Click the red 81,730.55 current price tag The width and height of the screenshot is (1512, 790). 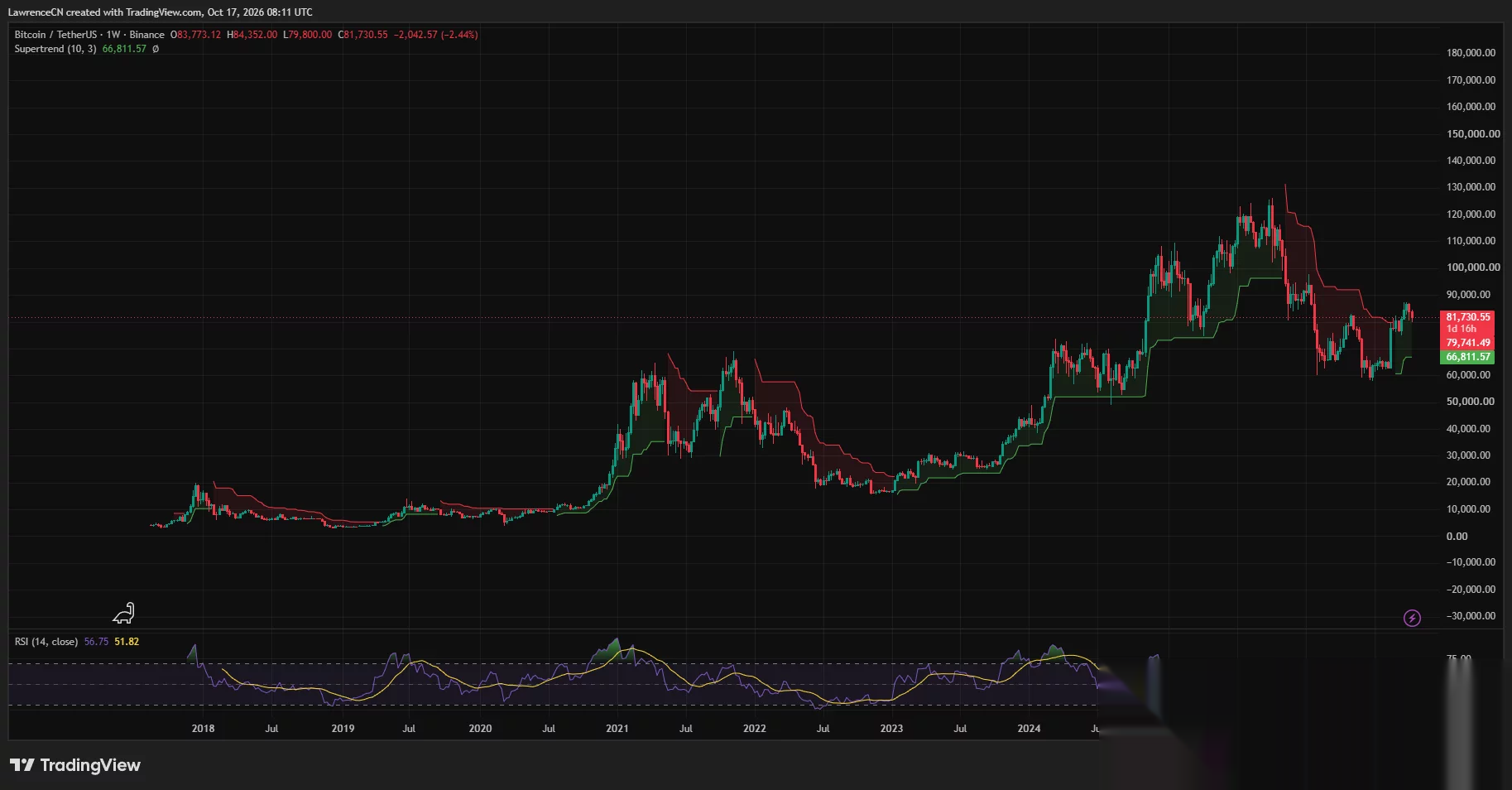click(x=1467, y=317)
